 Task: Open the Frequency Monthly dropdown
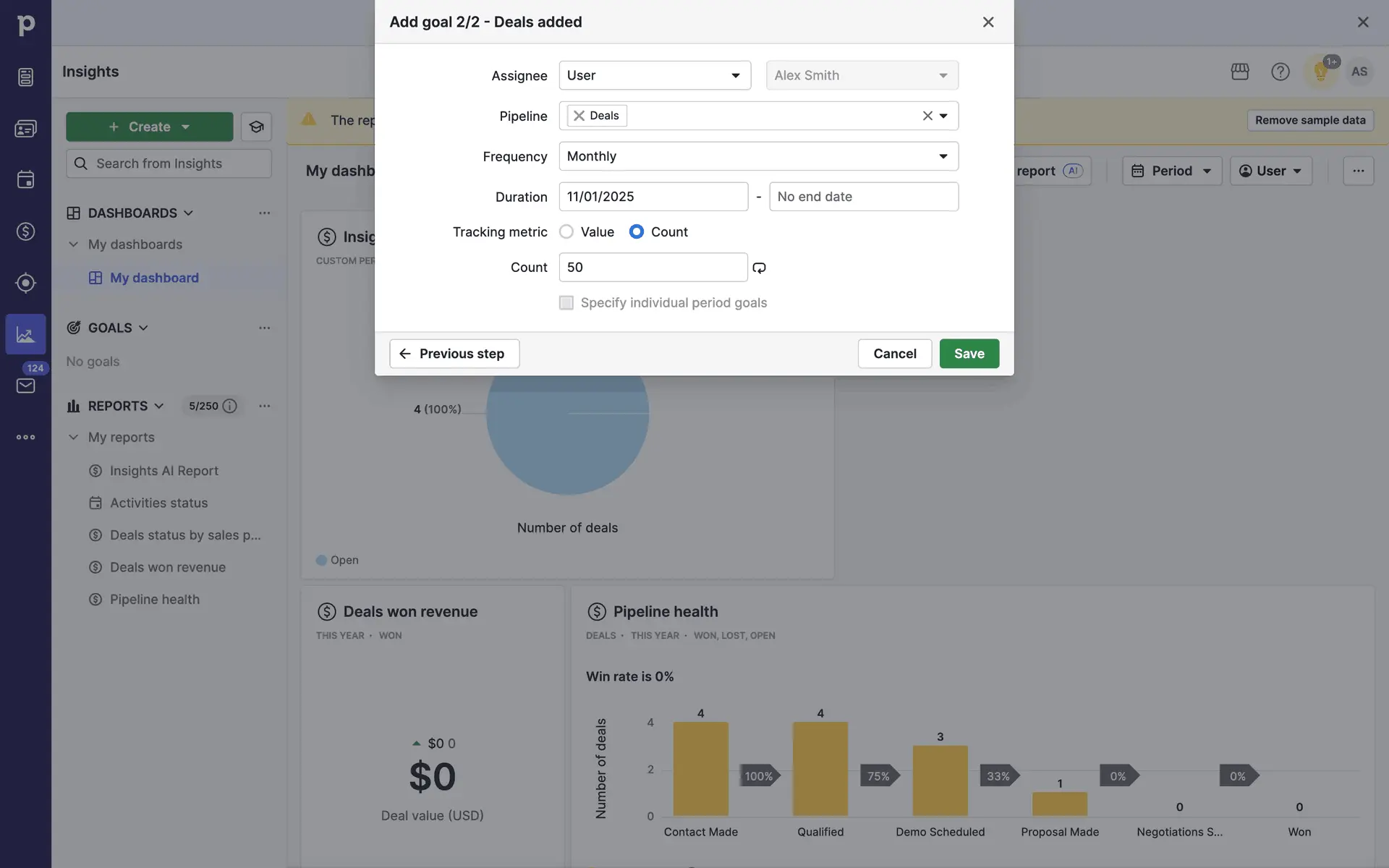pos(758,156)
